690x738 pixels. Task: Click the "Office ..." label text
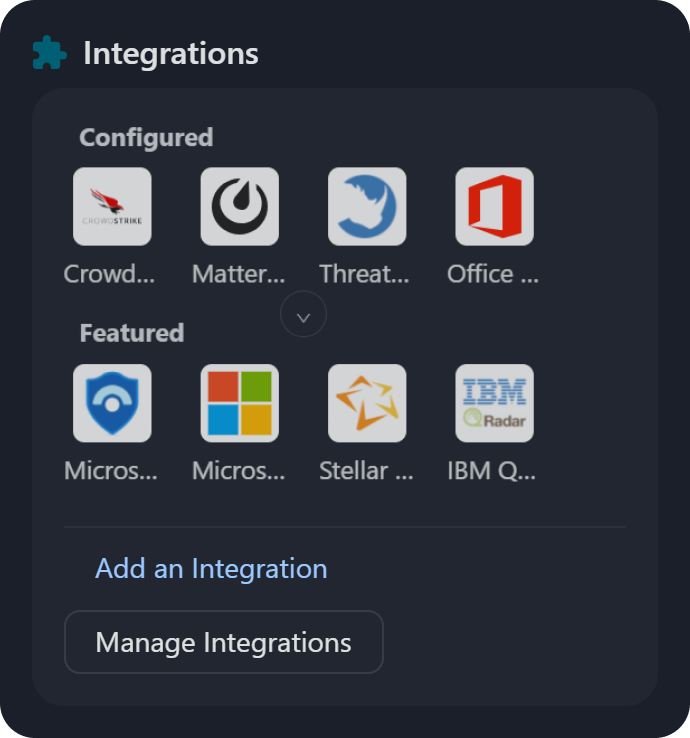[493, 274]
